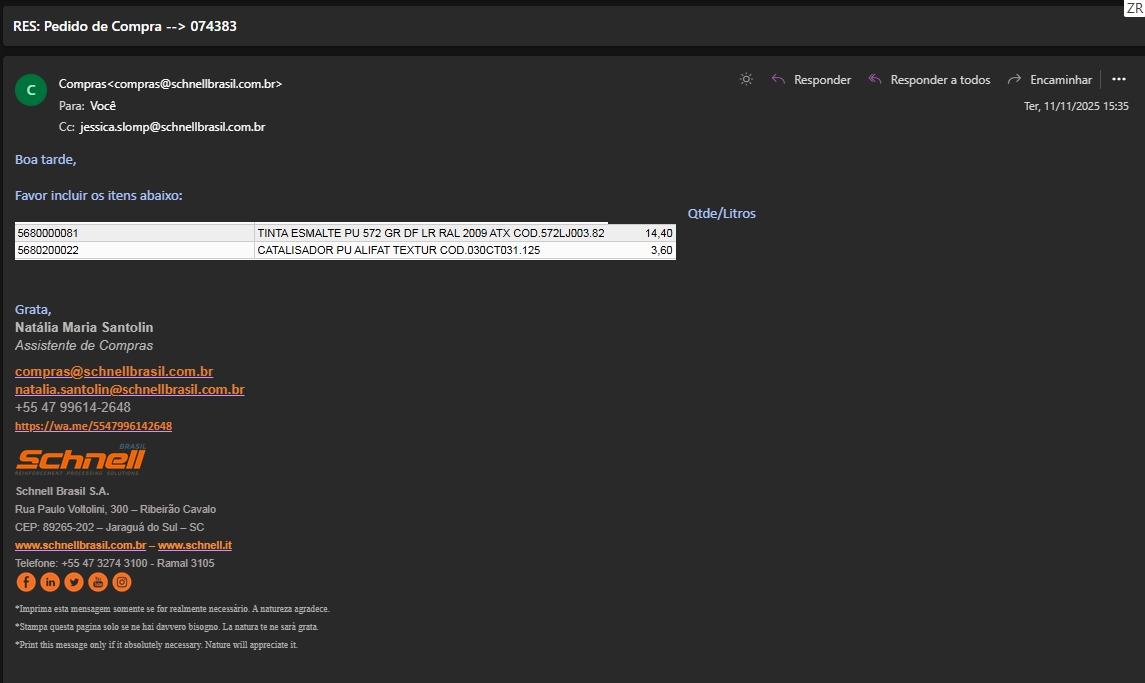Click the green sender avatar 'C'
This screenshot has width=1145, height=683.
(x=31, y=90)
